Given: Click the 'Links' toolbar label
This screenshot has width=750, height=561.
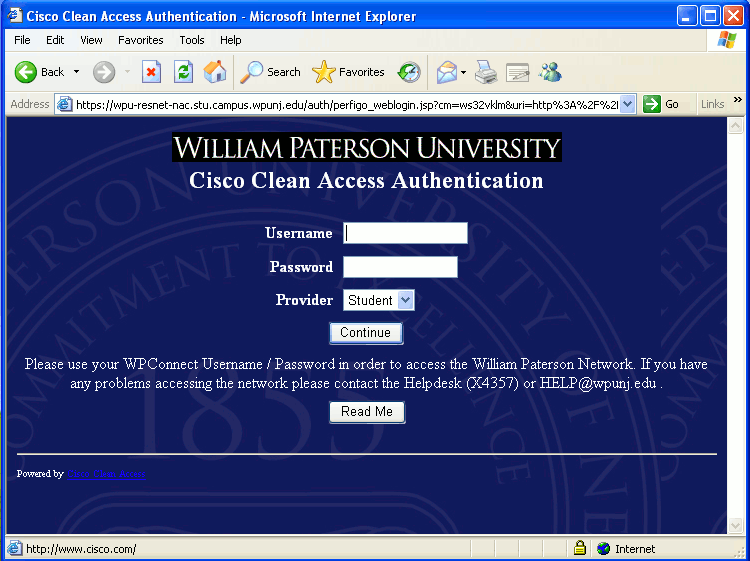Looking at the screenshot, I should 712,104.
